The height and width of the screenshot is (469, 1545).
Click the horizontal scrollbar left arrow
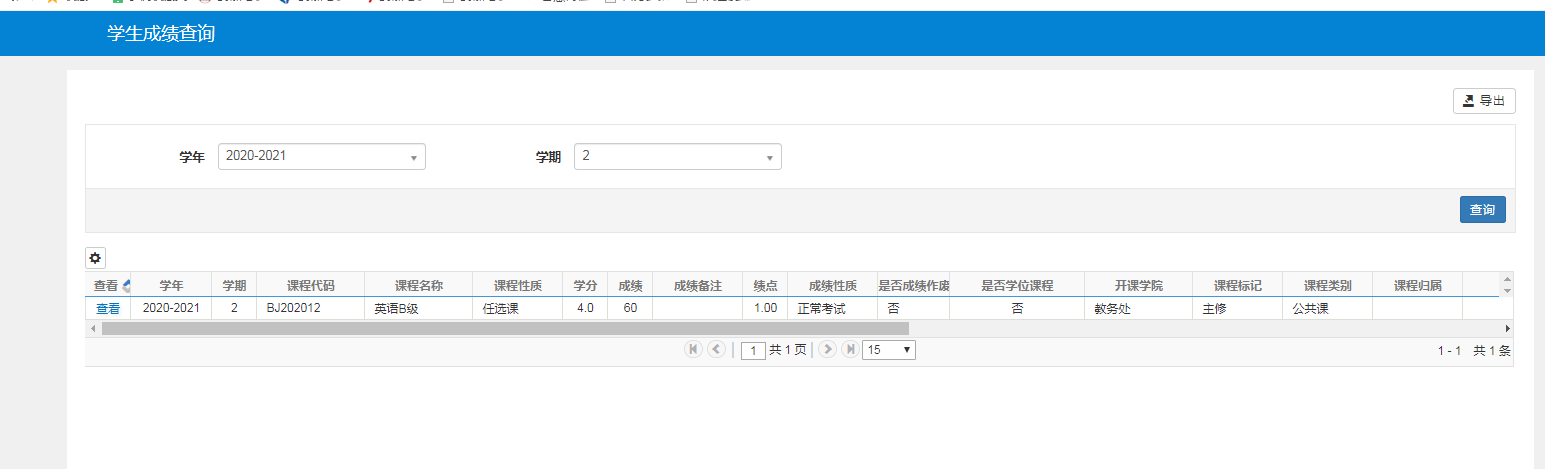tap(92, 328)
